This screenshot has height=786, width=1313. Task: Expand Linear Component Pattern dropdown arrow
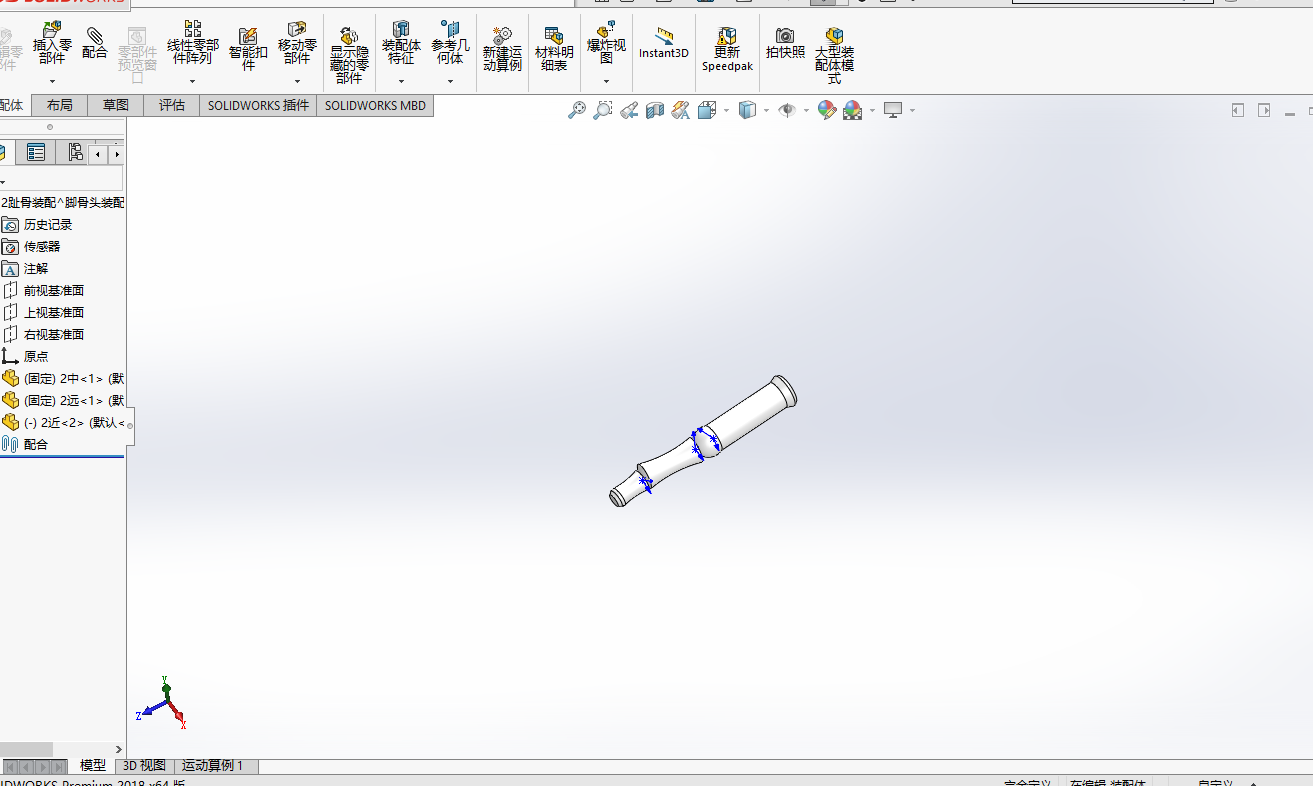coord(192,81)
